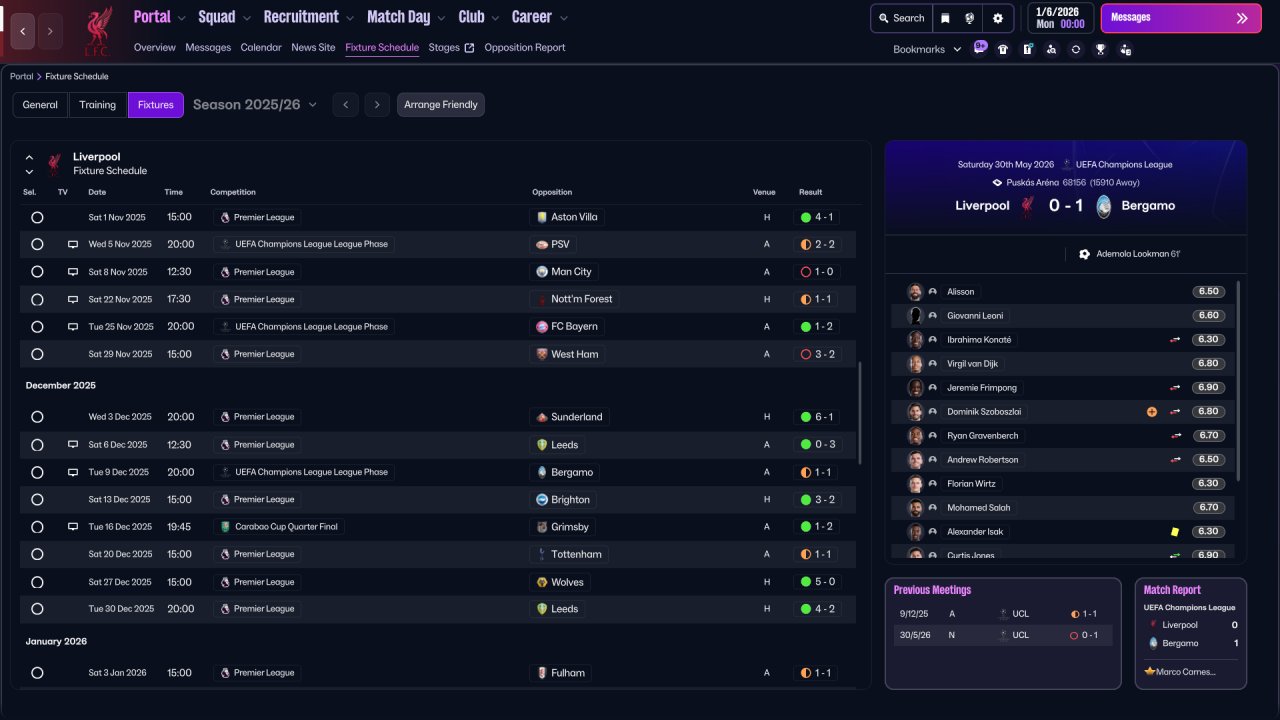The height and width of the screenshot is (720, 1280).
Task: Select the Aston Villa fixture radio button
Action: click(x=37, y=217)
